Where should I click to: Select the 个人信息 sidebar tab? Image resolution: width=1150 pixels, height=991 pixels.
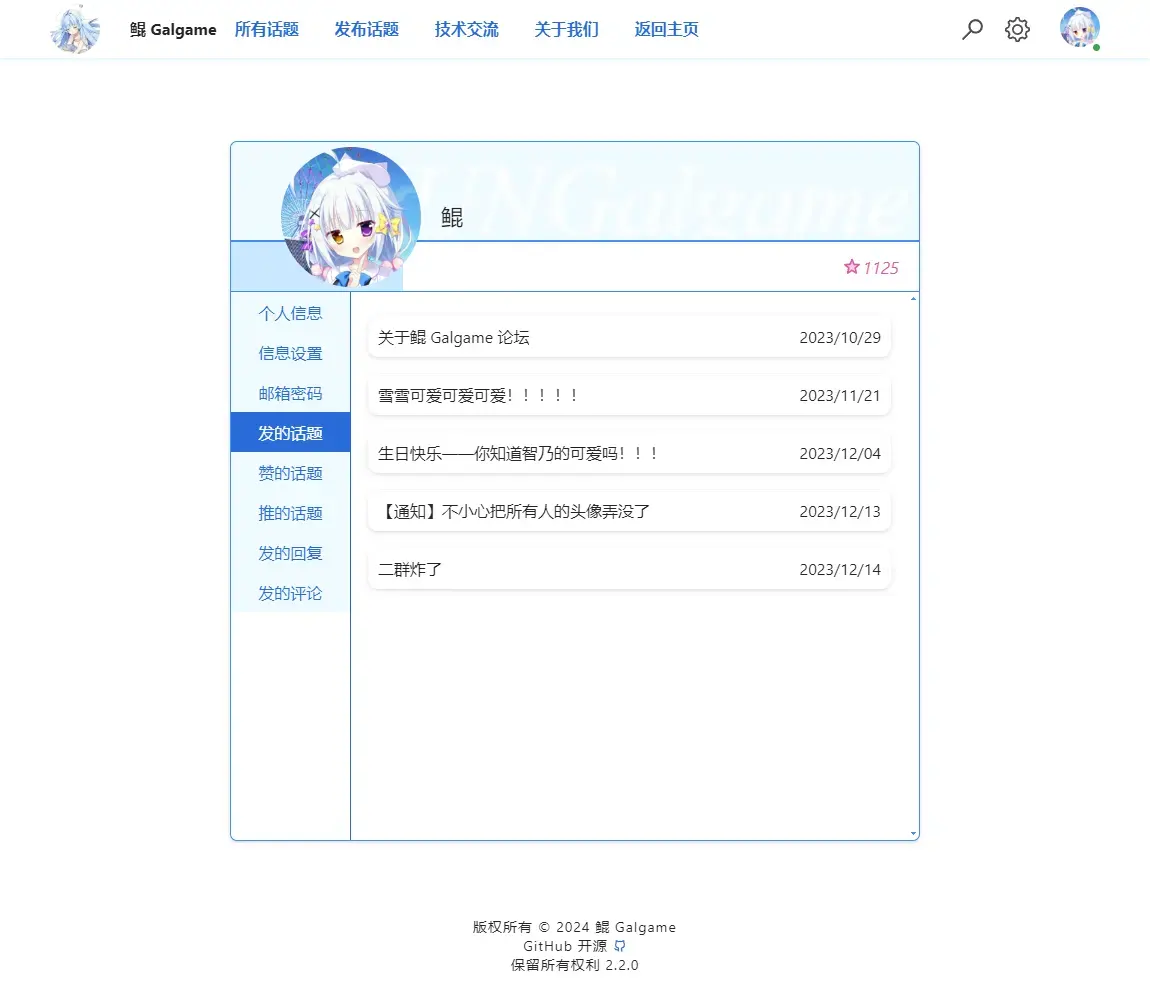[290, 313]
